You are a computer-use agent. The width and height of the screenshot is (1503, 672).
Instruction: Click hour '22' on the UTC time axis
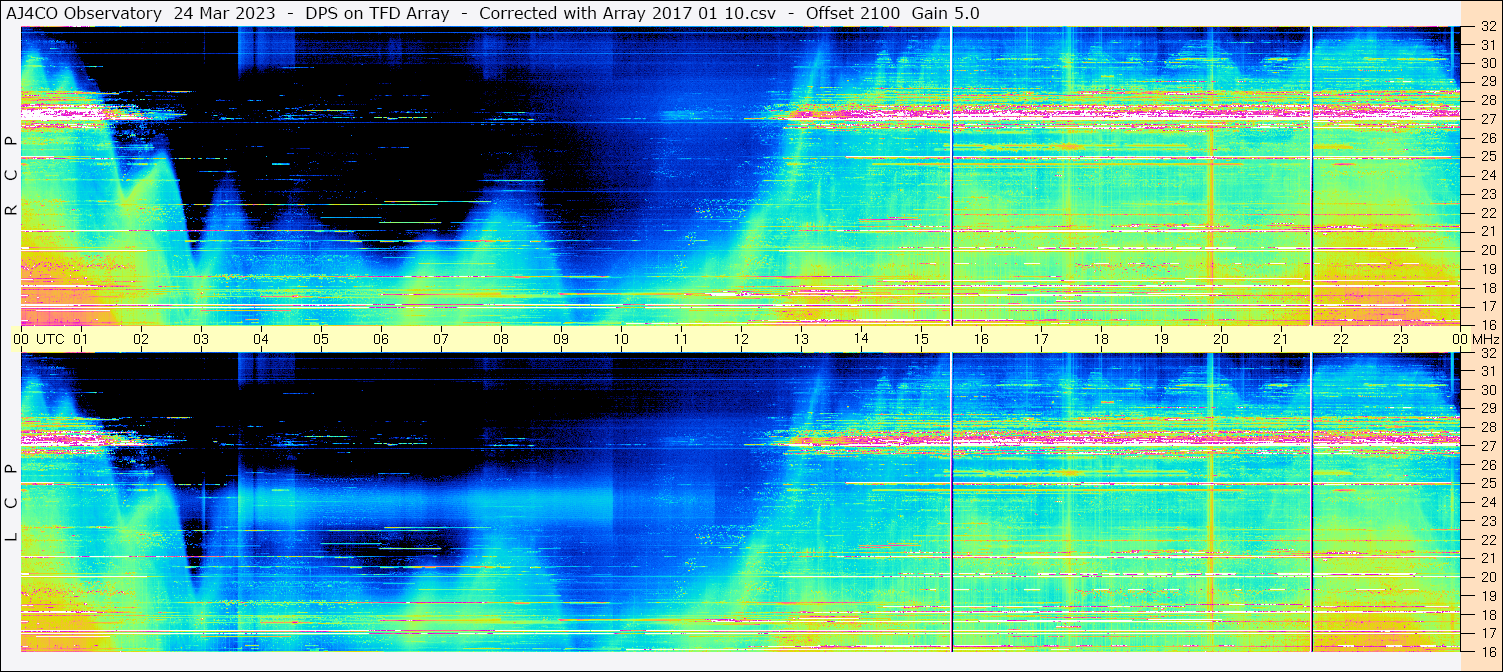coord(1341,339)
